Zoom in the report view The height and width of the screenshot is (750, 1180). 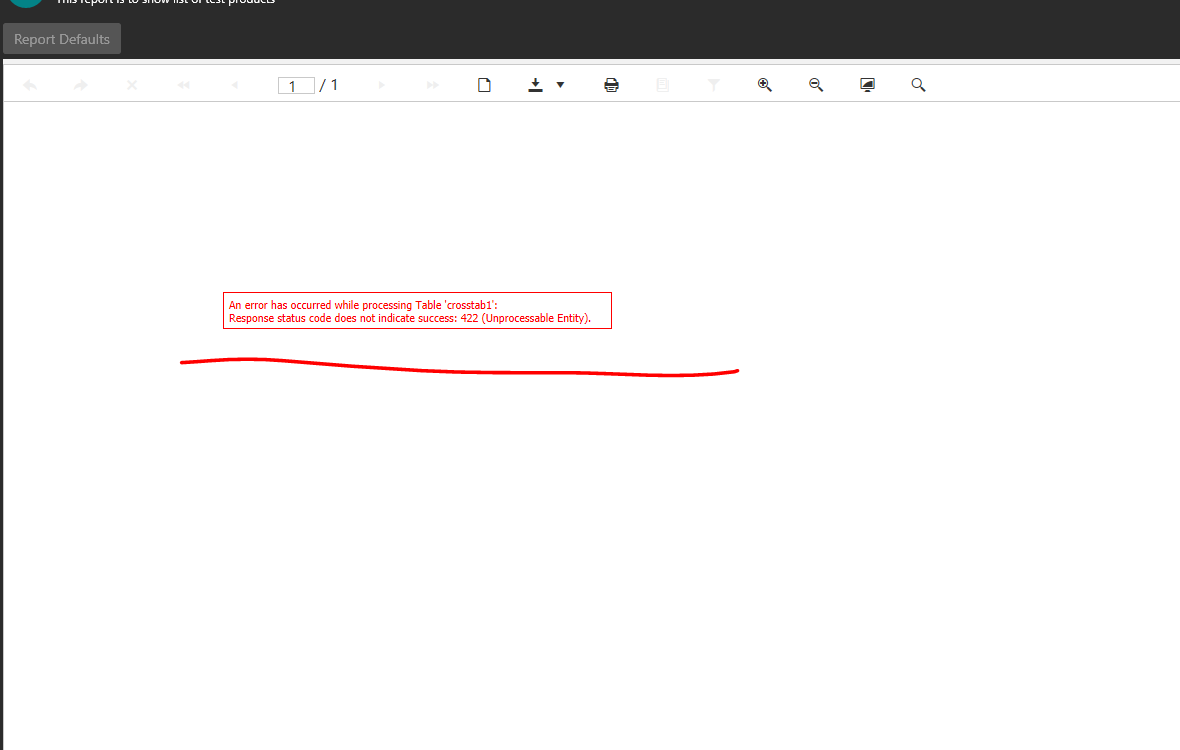click(x=765, y=85)
